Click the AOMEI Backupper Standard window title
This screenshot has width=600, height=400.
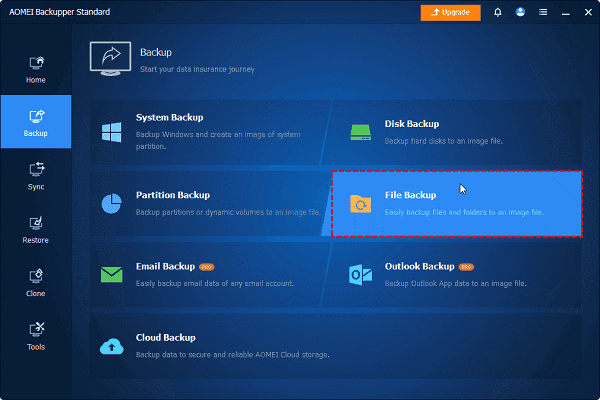coord(60,12)
